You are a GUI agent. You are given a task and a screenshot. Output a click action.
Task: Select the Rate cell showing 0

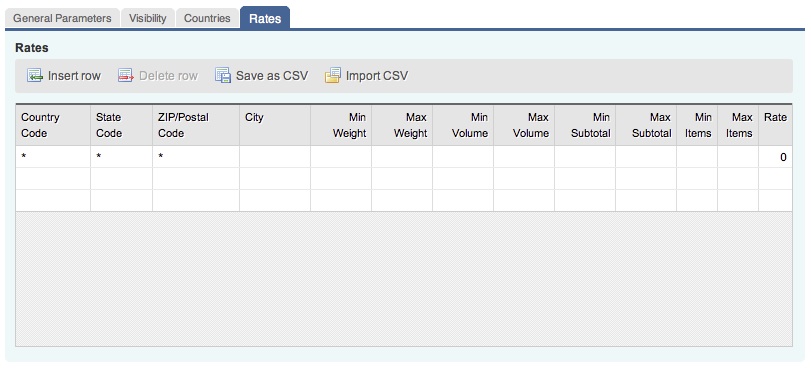click(x=775, y=156)
